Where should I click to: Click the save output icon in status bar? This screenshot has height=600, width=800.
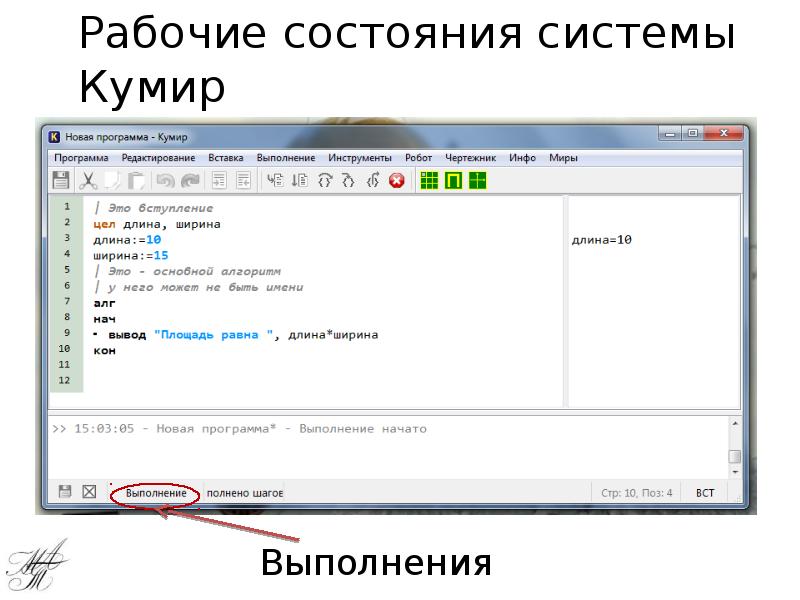pyautogui.click(x=65, y=492)
